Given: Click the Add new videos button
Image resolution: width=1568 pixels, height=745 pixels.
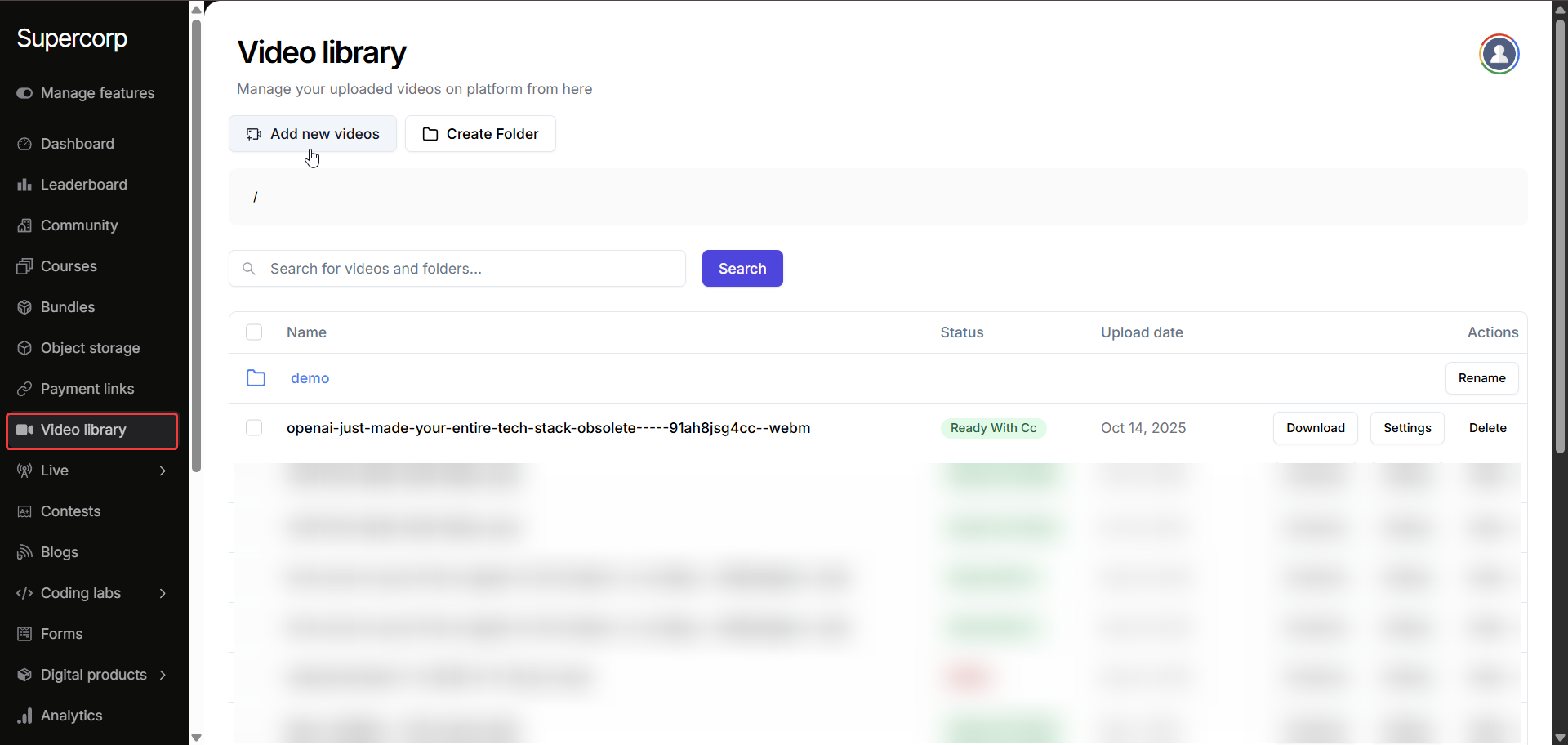Looking at the screenshot, I should pos(313,134).
